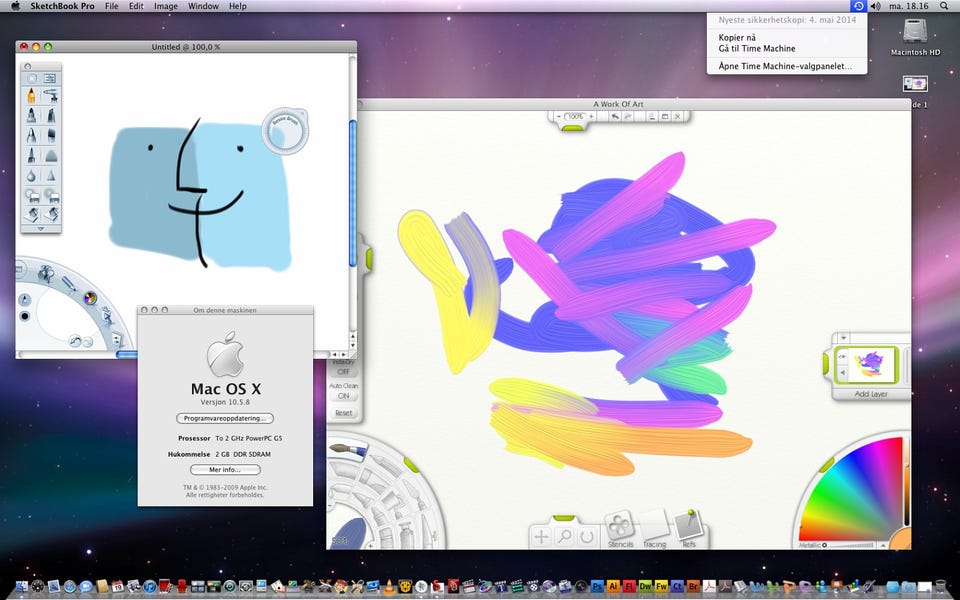Choose Kopier nå from Time Machine menu
This screenshot has width=960, height=600.
(787, 37)
